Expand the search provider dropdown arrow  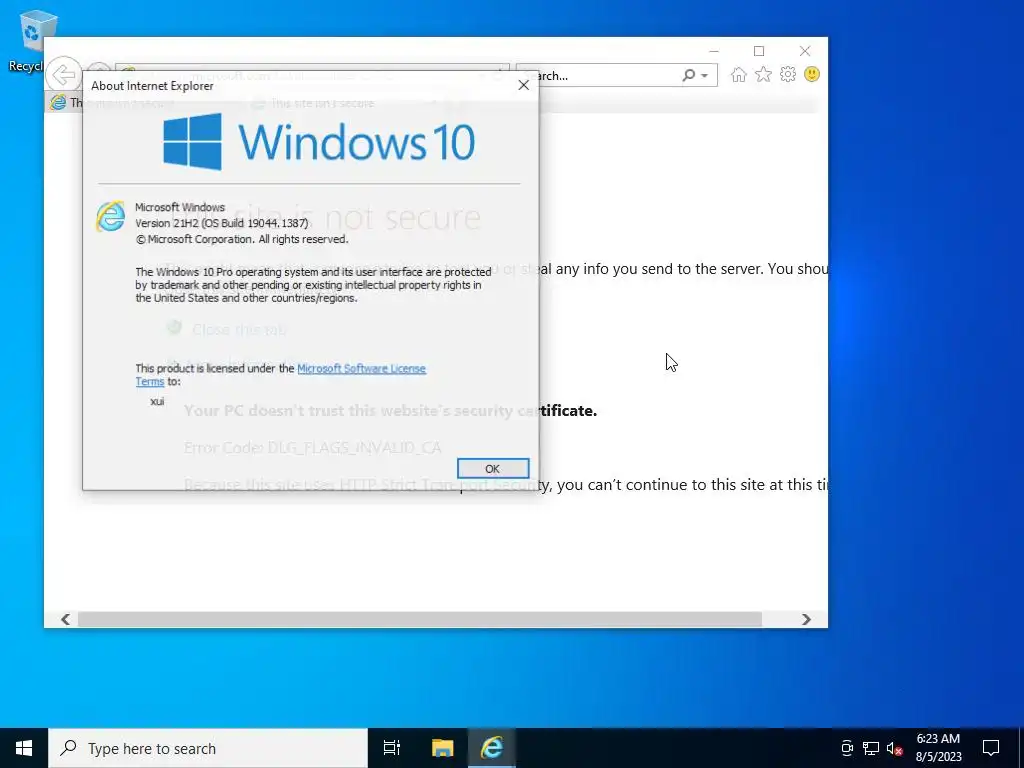click(705, 76)
